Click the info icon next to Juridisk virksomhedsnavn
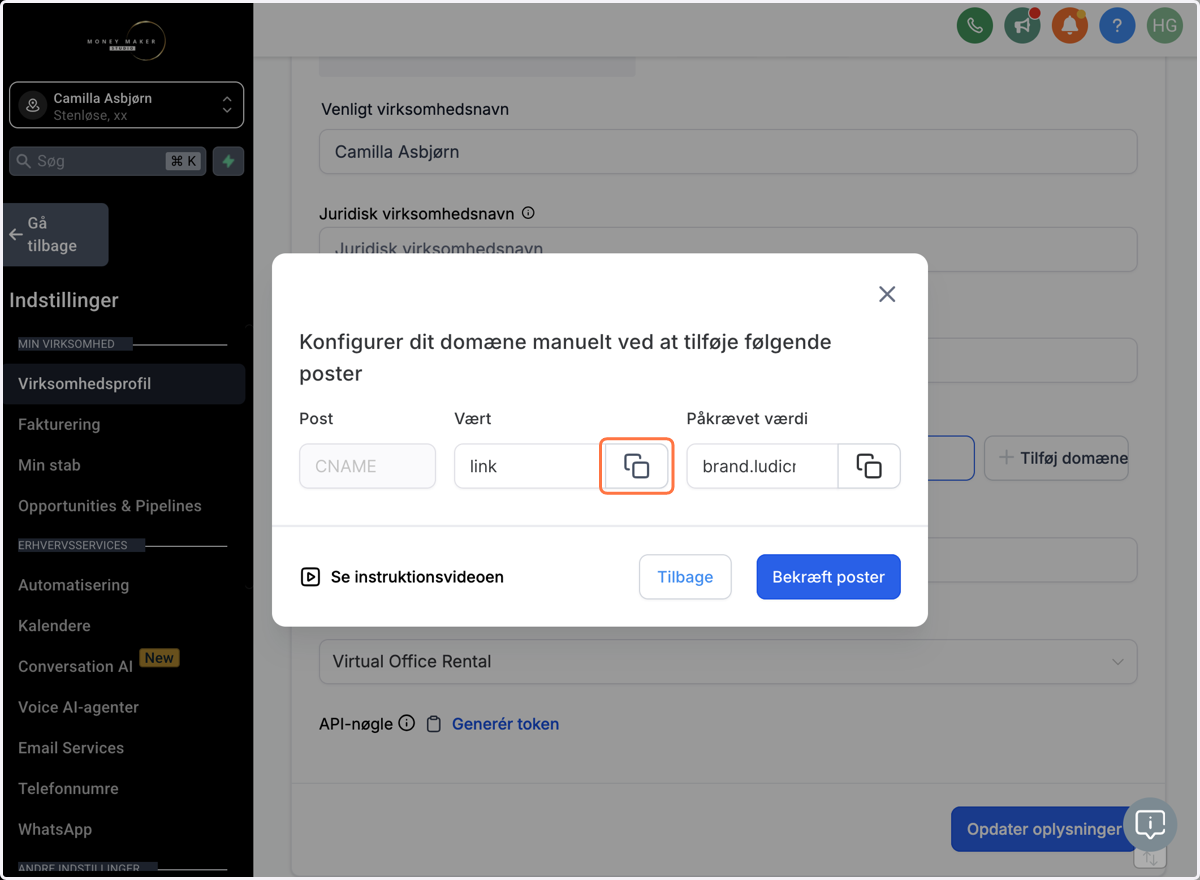1200x880 pixels. pos(528,213)
